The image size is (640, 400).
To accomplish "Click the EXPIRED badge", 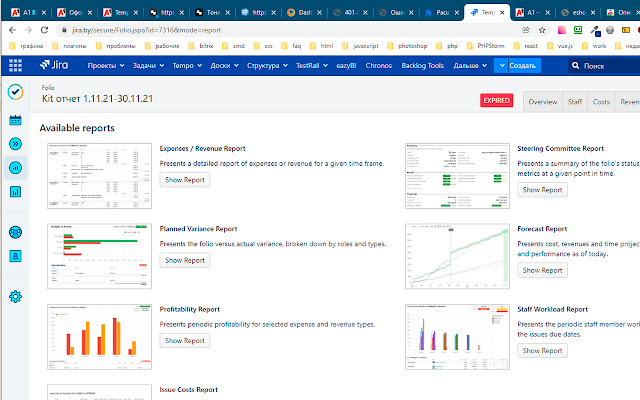I will pos(496,100).
